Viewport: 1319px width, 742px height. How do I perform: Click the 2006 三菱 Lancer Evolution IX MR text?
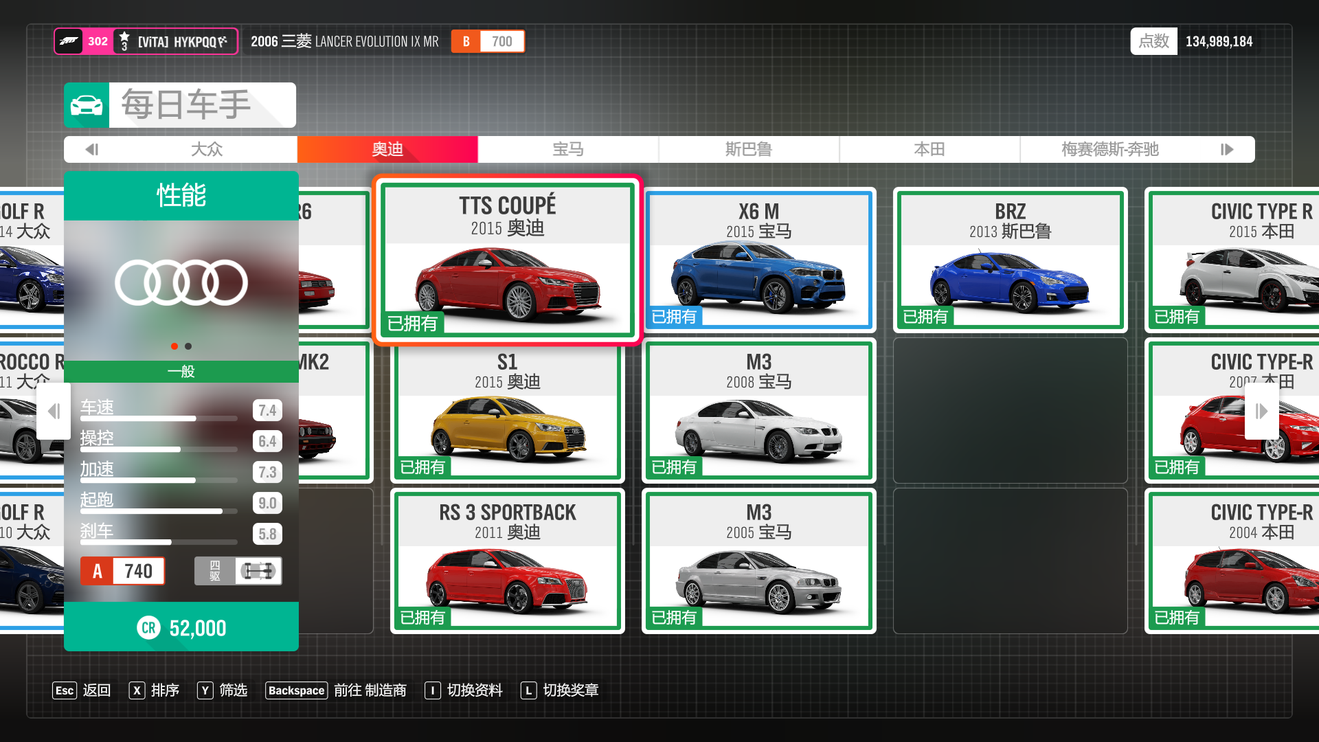(344, 41)
